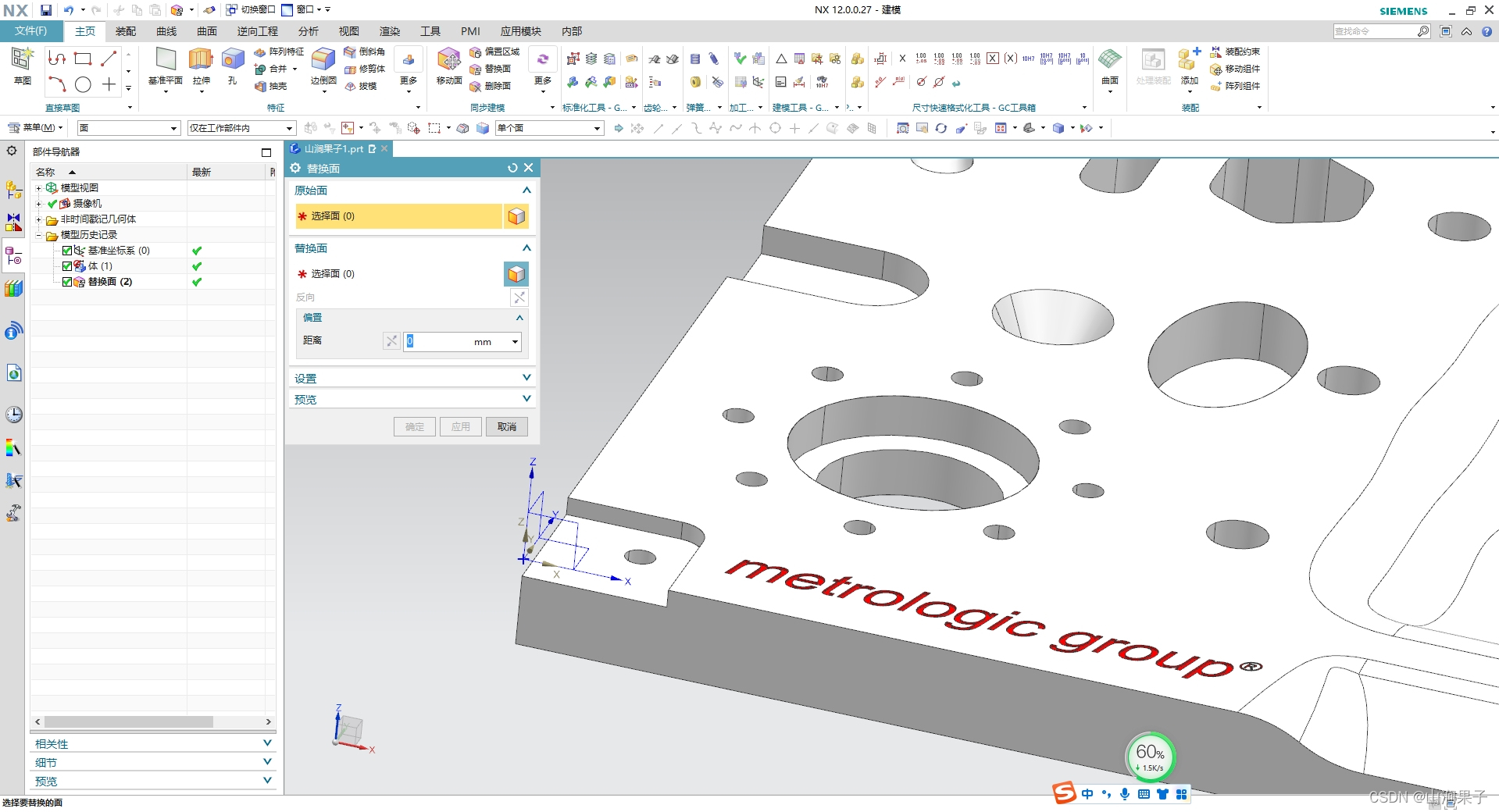Collapse the 偏置 section
This screenshot has width=1499, height=812.
(x=519, y=318)
